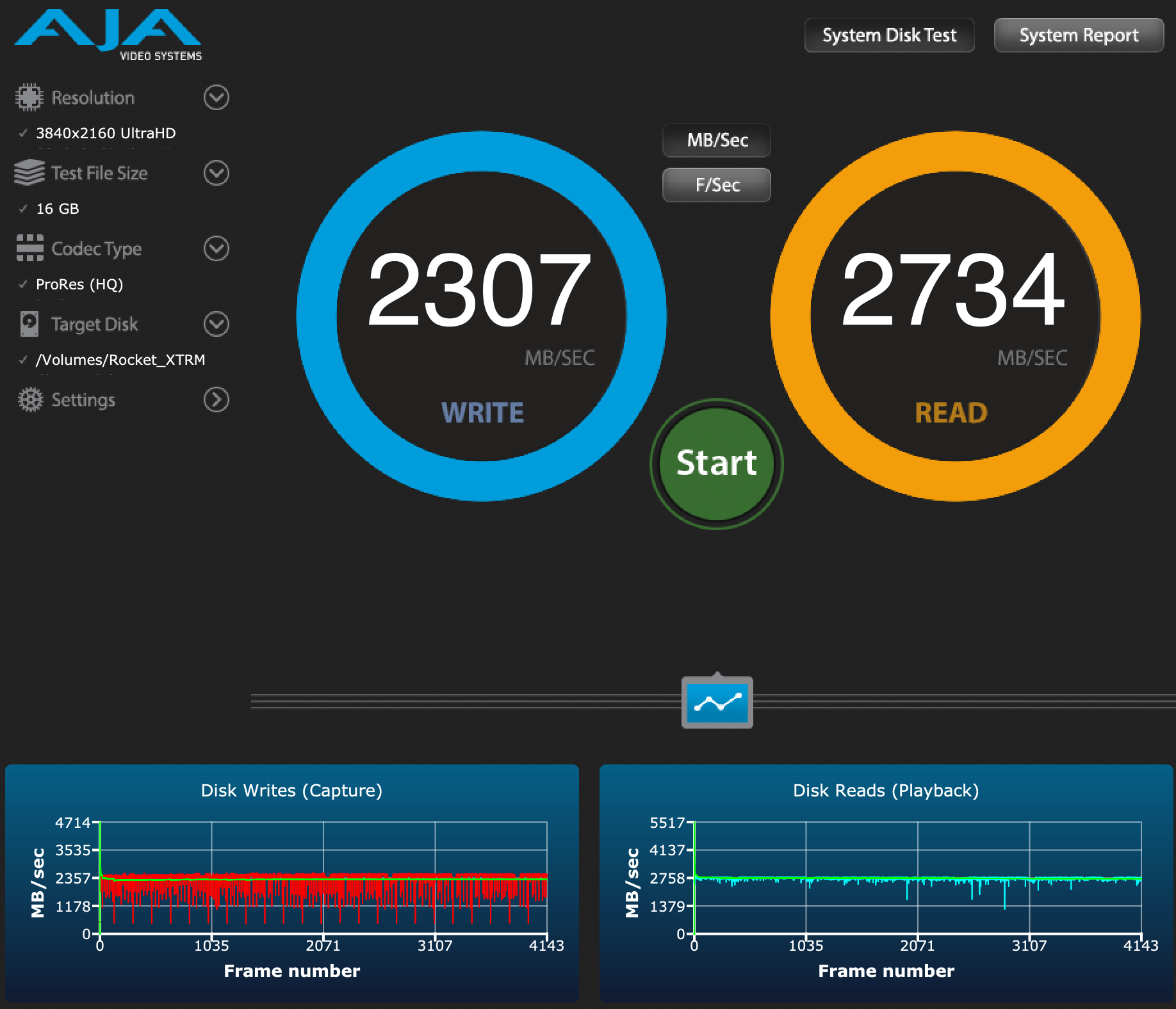This screenshot has width=1176, height=1009.
Task: Open the Settings arrow chevron
Action: click(216, 400)
